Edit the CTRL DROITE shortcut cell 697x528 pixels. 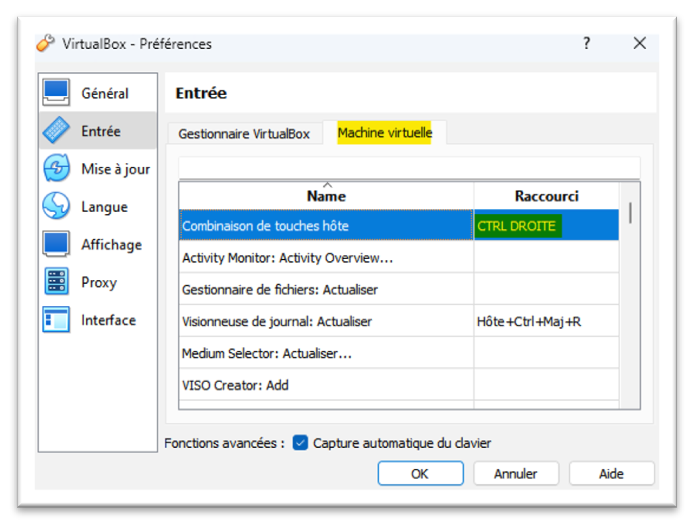coord(546,225)
